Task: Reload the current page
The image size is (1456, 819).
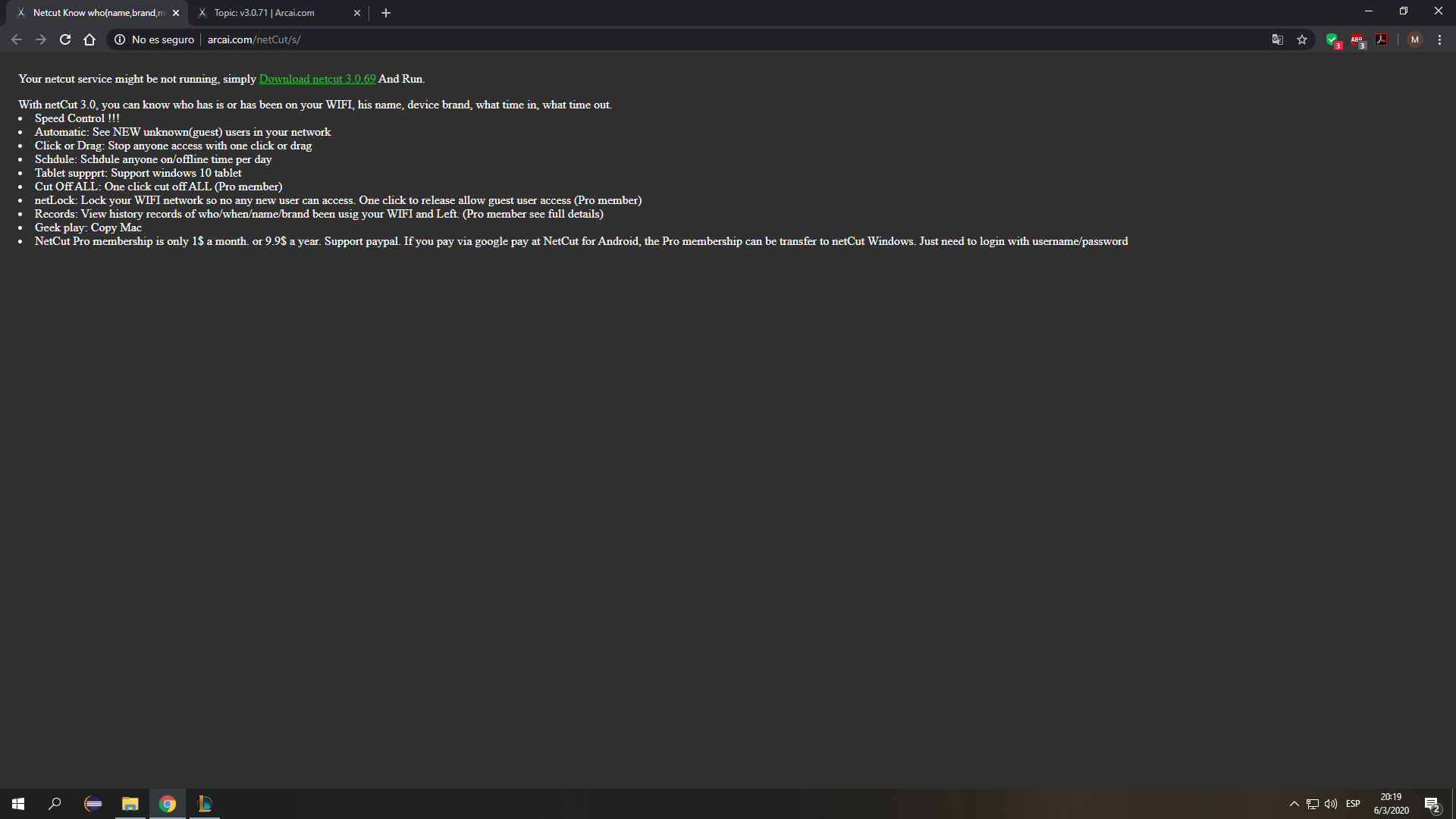Action: pos(65,39)
